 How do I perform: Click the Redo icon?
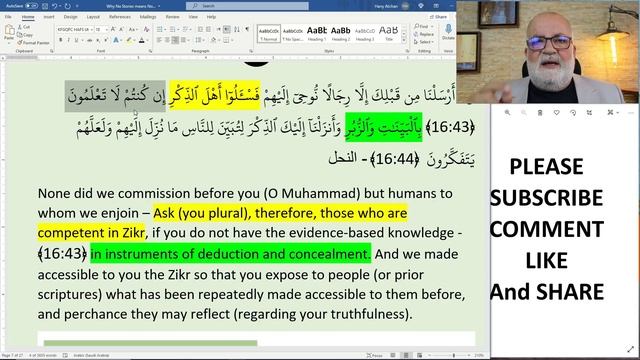coord(67,6)
